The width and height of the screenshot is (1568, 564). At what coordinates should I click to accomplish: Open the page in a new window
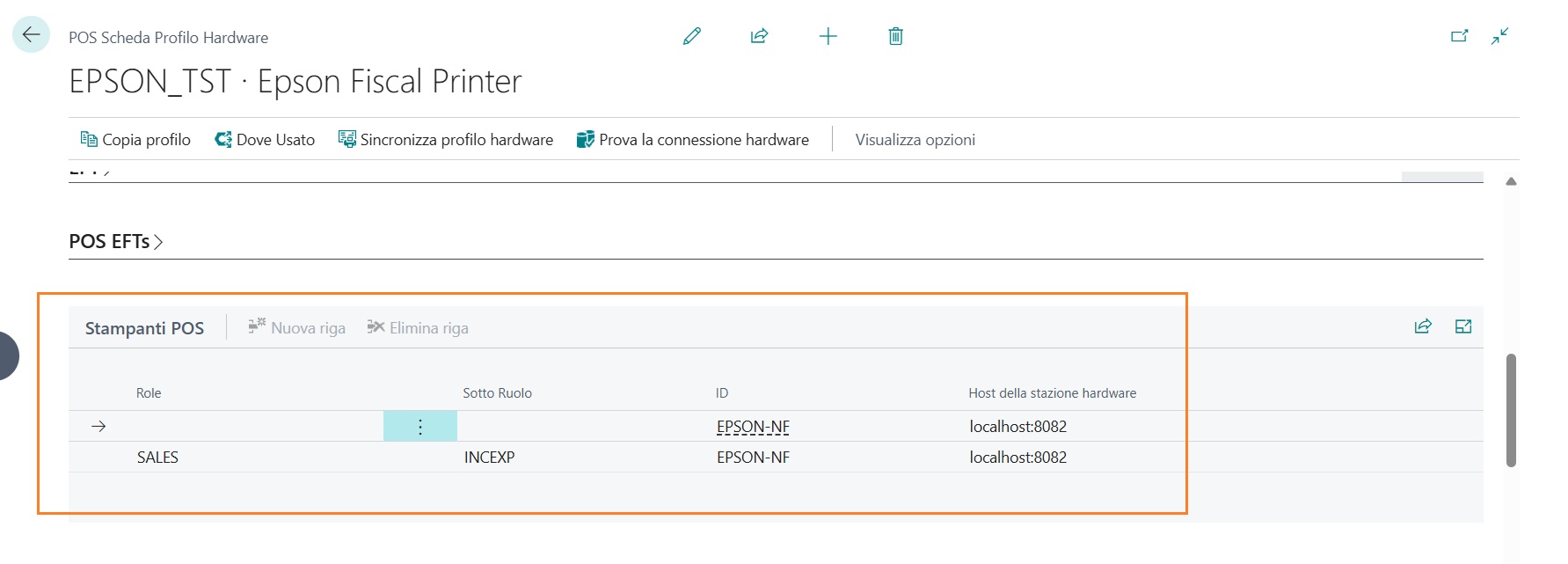(x=1460, y=36)
